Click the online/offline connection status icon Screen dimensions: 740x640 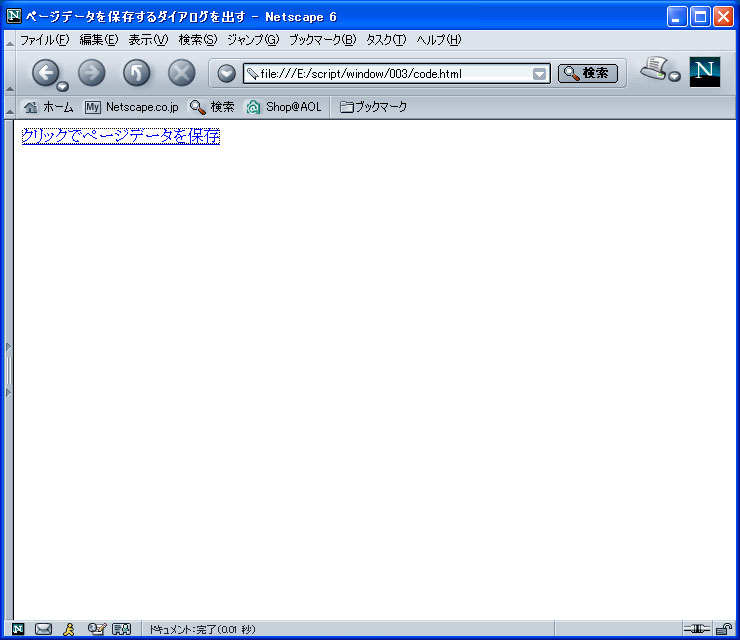697,629
